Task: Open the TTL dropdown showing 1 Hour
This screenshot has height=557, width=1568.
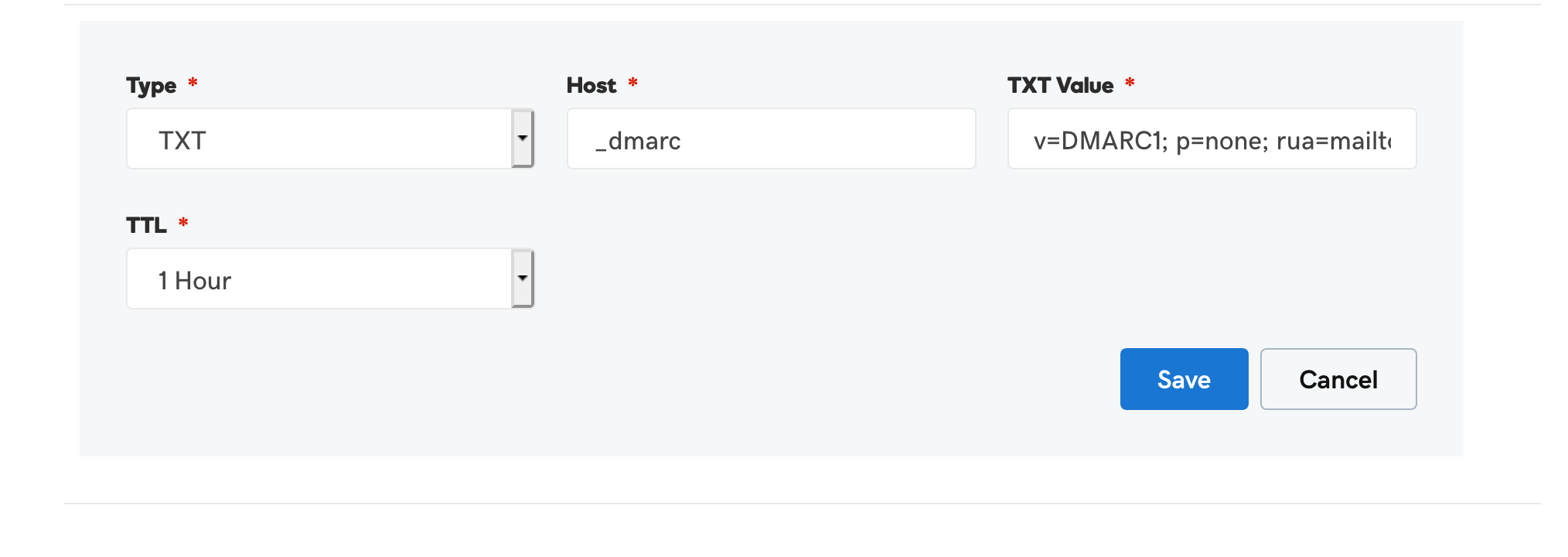Action: (330, 278)
